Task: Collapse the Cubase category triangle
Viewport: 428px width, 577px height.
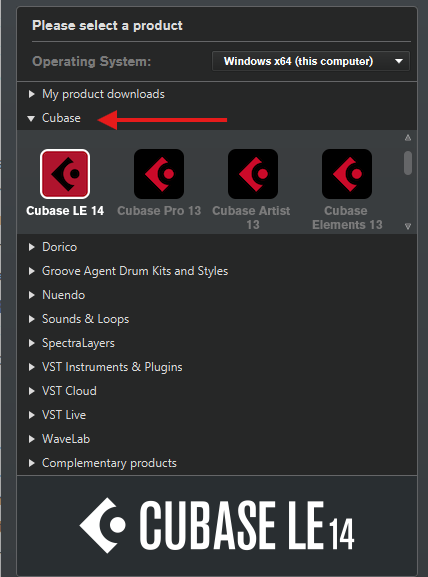Action: [x=31, y=118]
